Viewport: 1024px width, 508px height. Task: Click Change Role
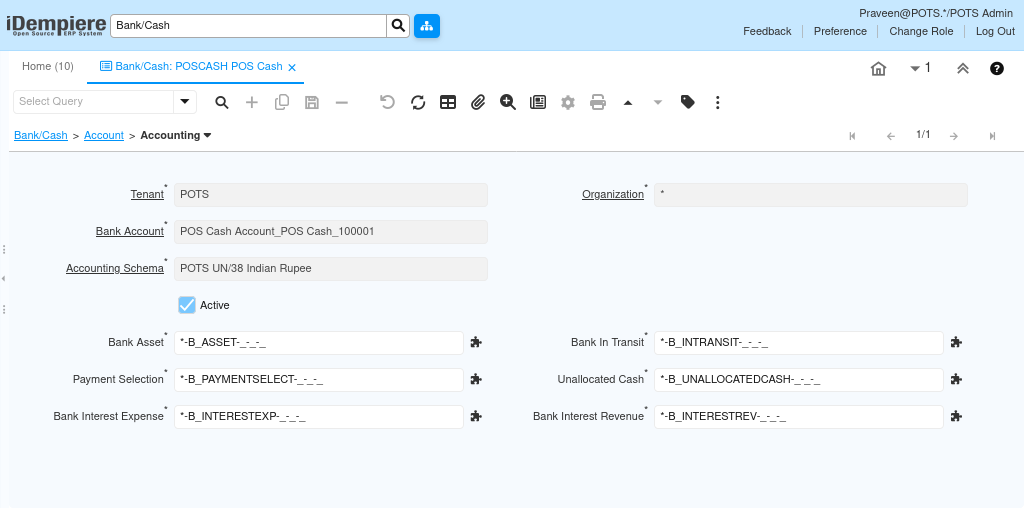pos(921,31)
